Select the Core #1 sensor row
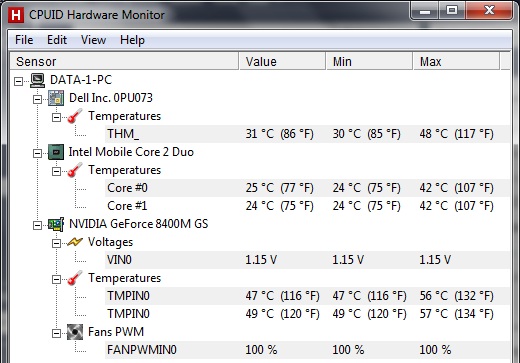Image resolution: width=520 pixels, height=363 pixels. click(x=307, y=206)
